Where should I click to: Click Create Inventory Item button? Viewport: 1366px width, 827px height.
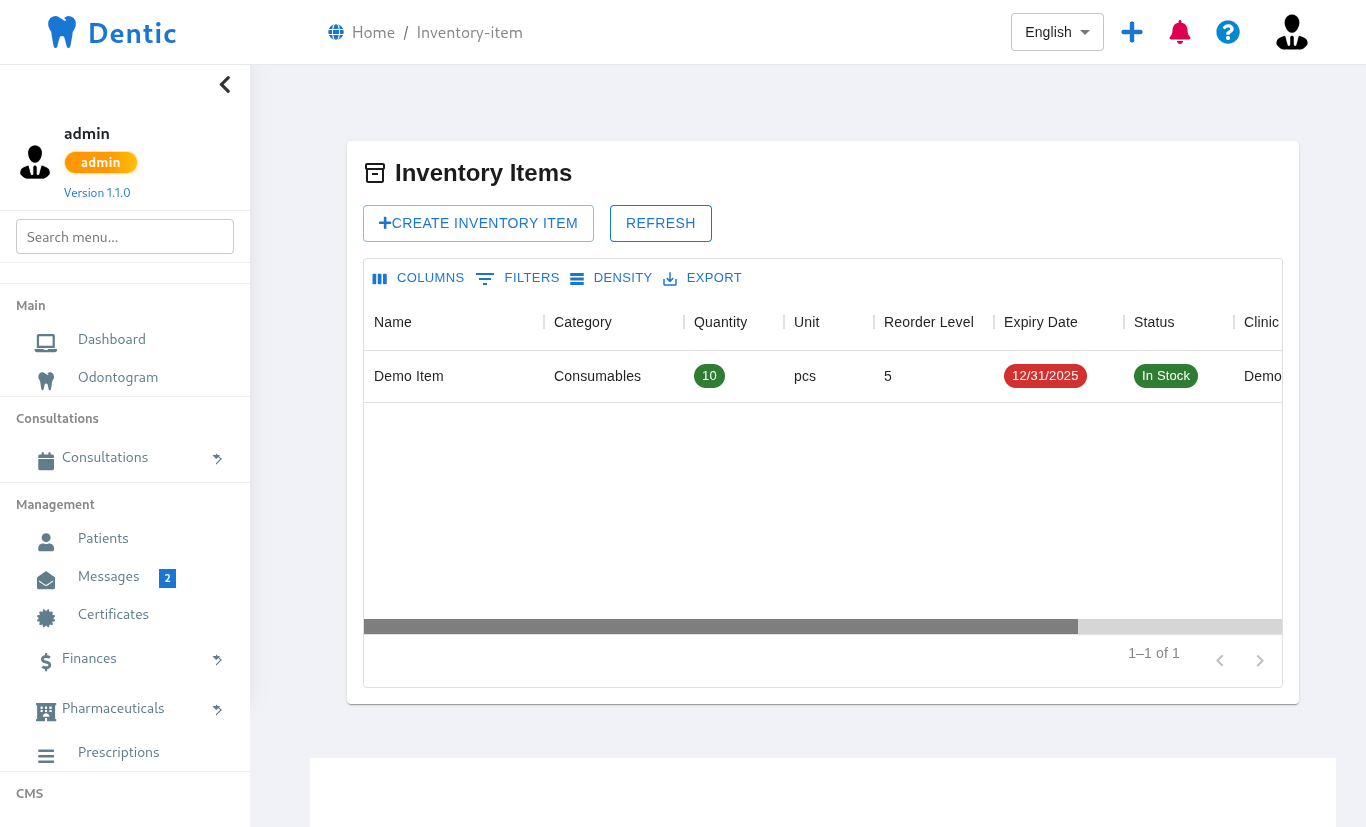[478, 223]
